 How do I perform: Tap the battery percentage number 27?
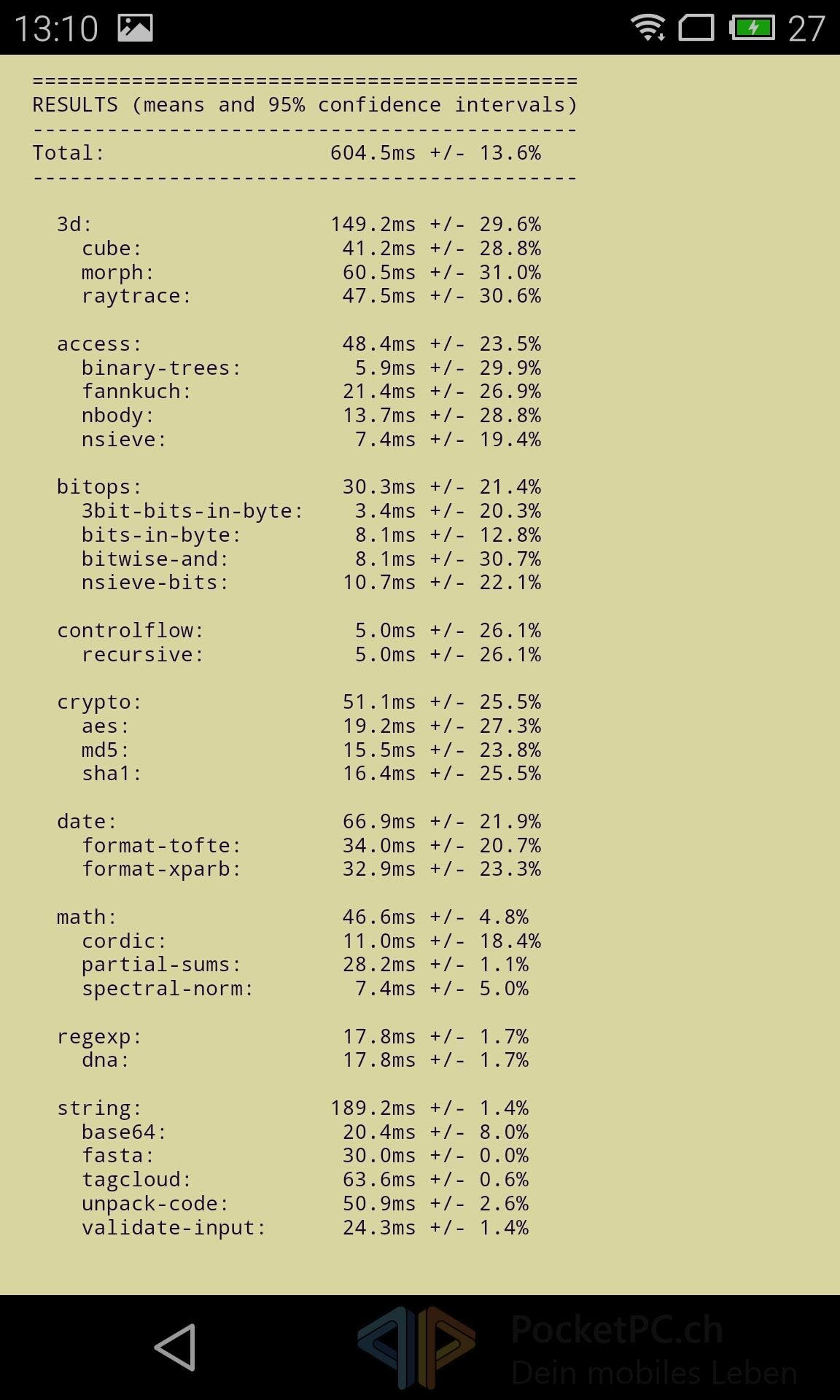coord(806,28)
